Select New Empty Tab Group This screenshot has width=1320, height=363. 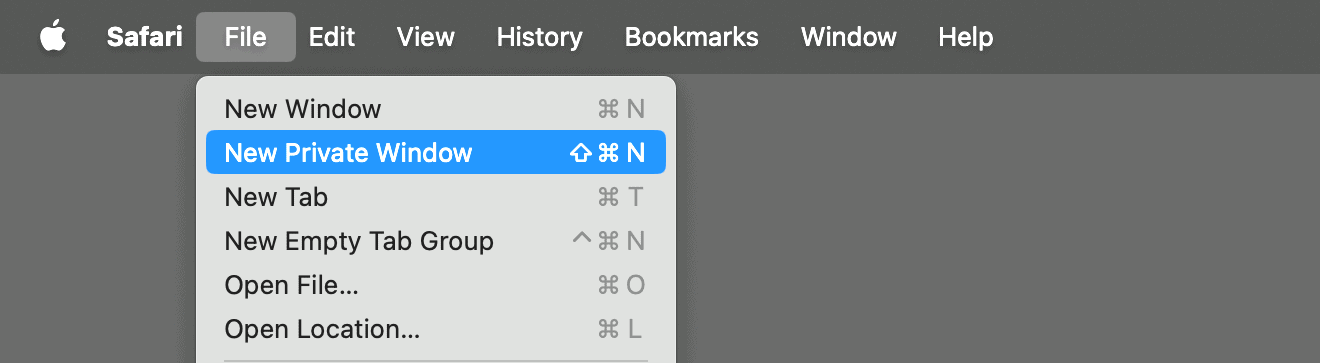pyautogui.click(x=436, y=241)
